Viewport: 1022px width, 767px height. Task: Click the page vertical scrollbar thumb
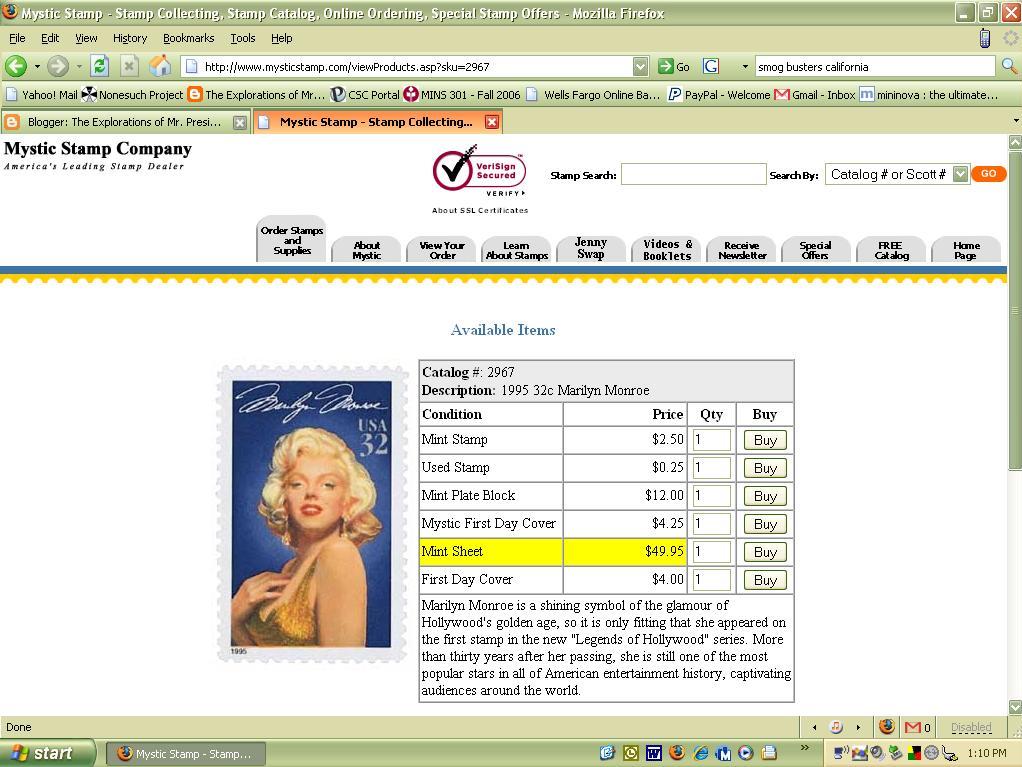click(x=1015, y=310)
